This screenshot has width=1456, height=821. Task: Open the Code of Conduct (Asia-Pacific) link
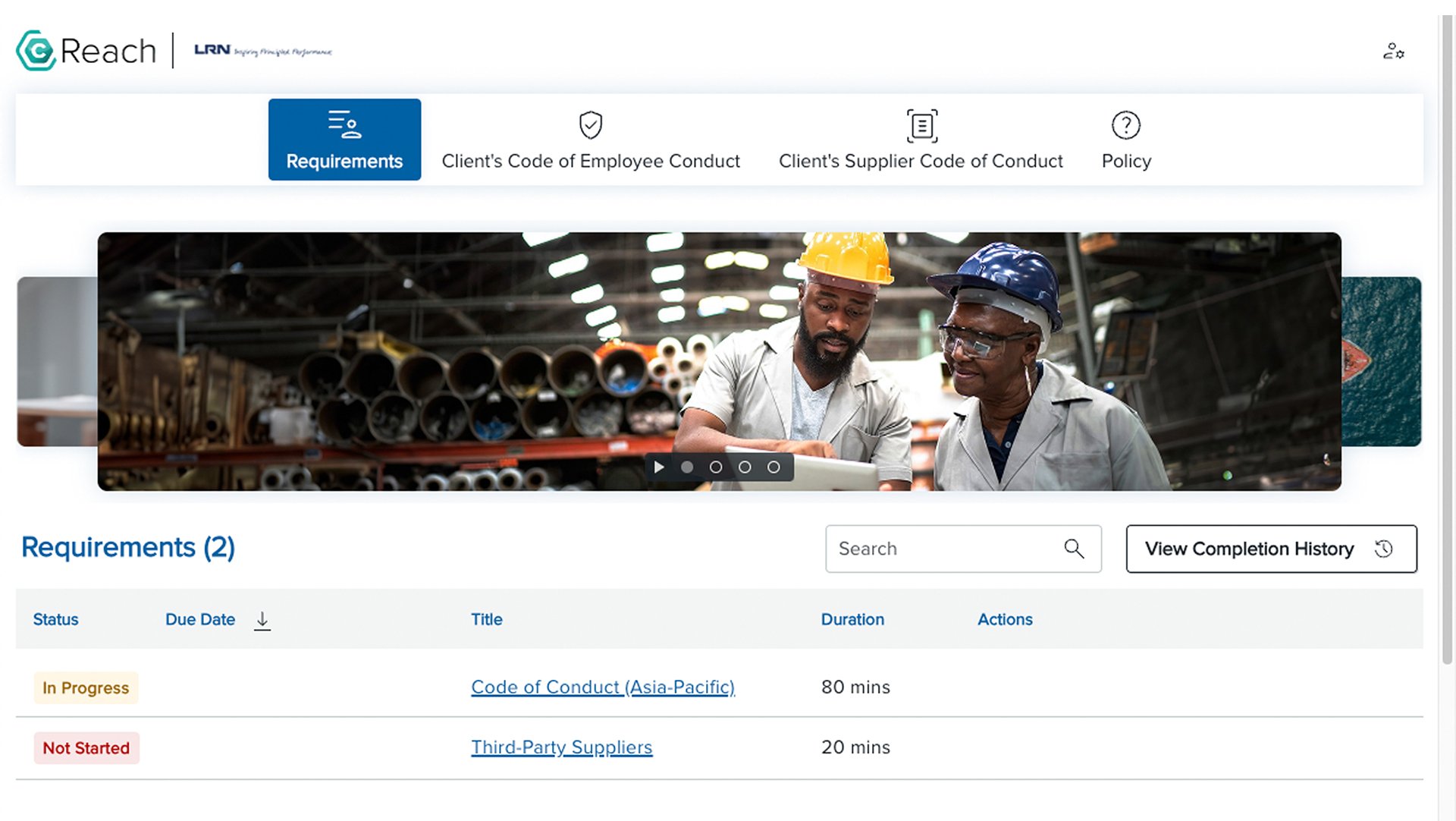pos(603,687)
